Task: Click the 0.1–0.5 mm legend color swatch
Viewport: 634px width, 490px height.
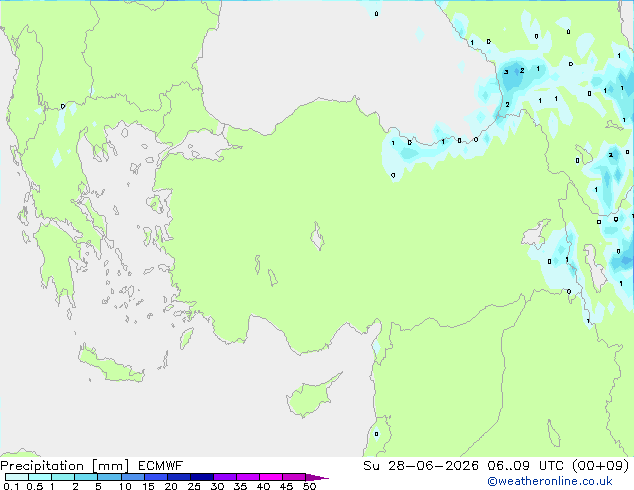Action: point(17,477)
